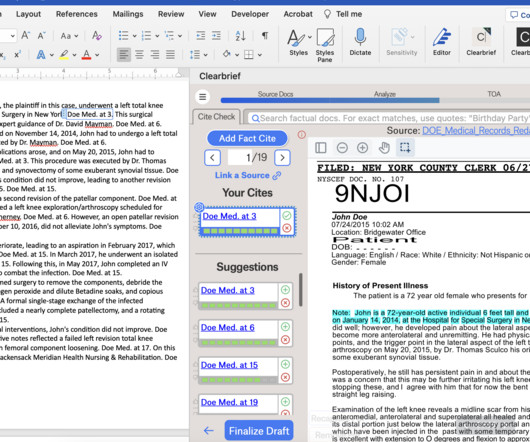The height and width of the screenshot is (442, 530).
Task: Open the Layout ribbon tab
Action: point(28,14)
